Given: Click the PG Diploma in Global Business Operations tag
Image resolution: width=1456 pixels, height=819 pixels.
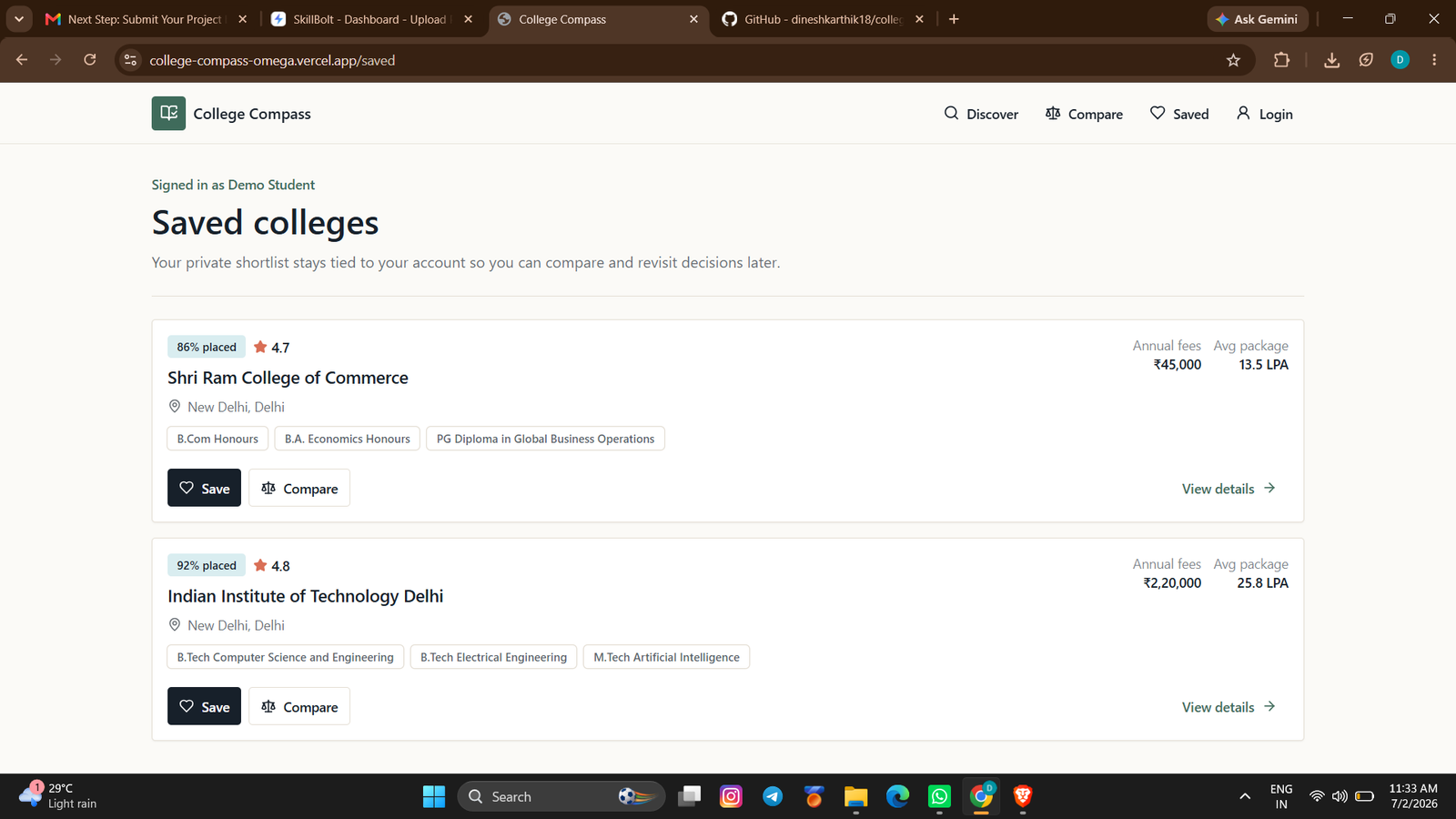Looking at the screenshot, I should pyautogui.click(x=545, y=439).
